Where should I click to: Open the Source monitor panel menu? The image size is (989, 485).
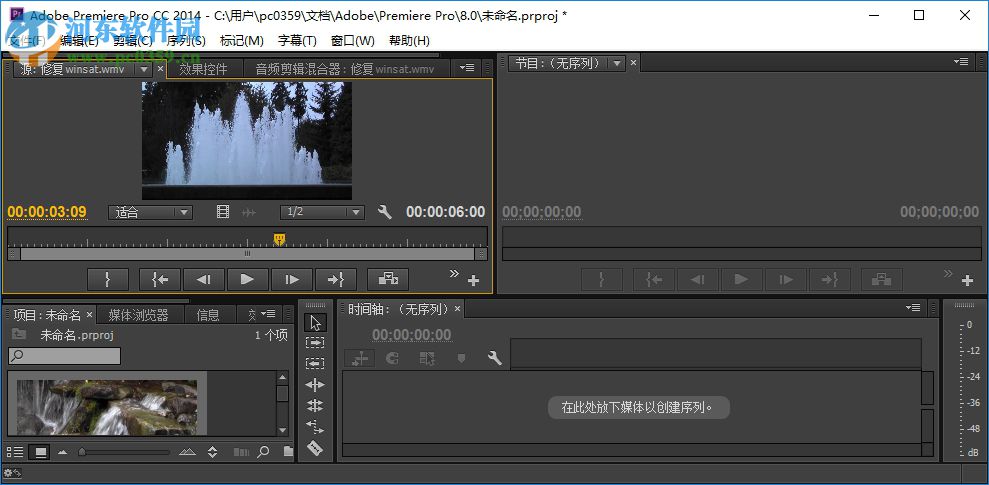(467, 67)
